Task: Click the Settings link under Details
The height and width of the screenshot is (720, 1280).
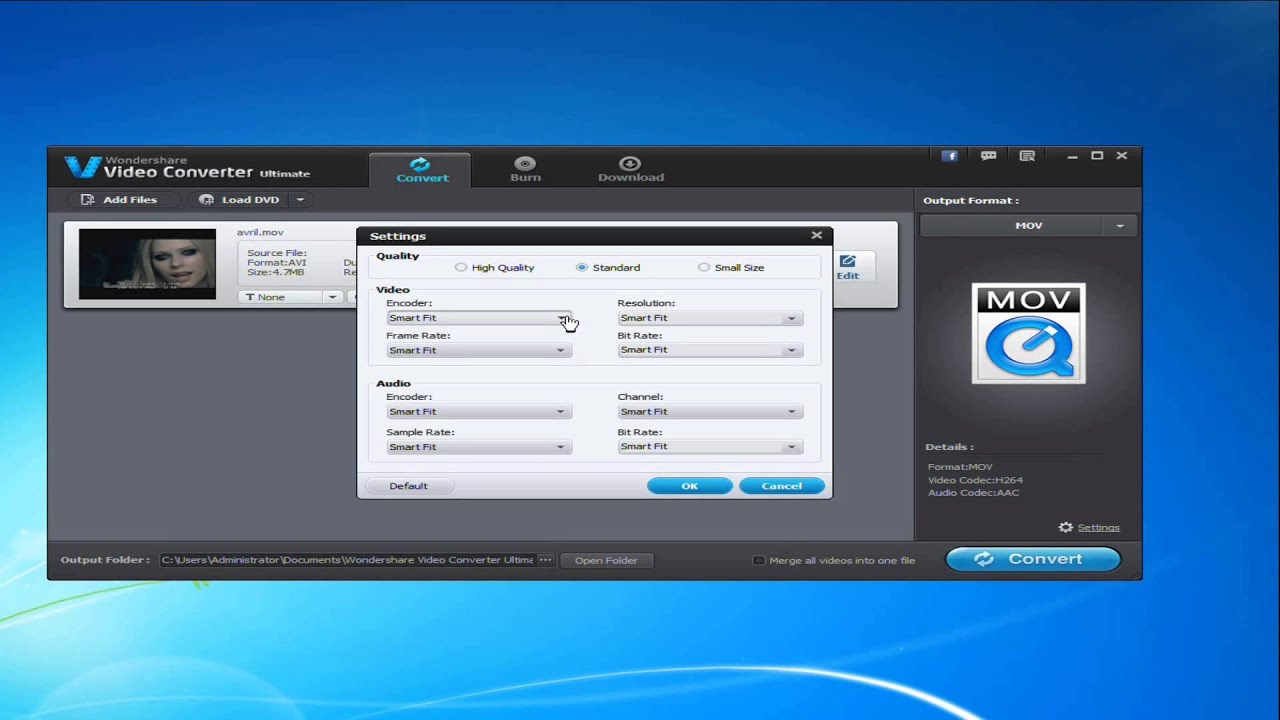Action: click(x=1098, y=527)
